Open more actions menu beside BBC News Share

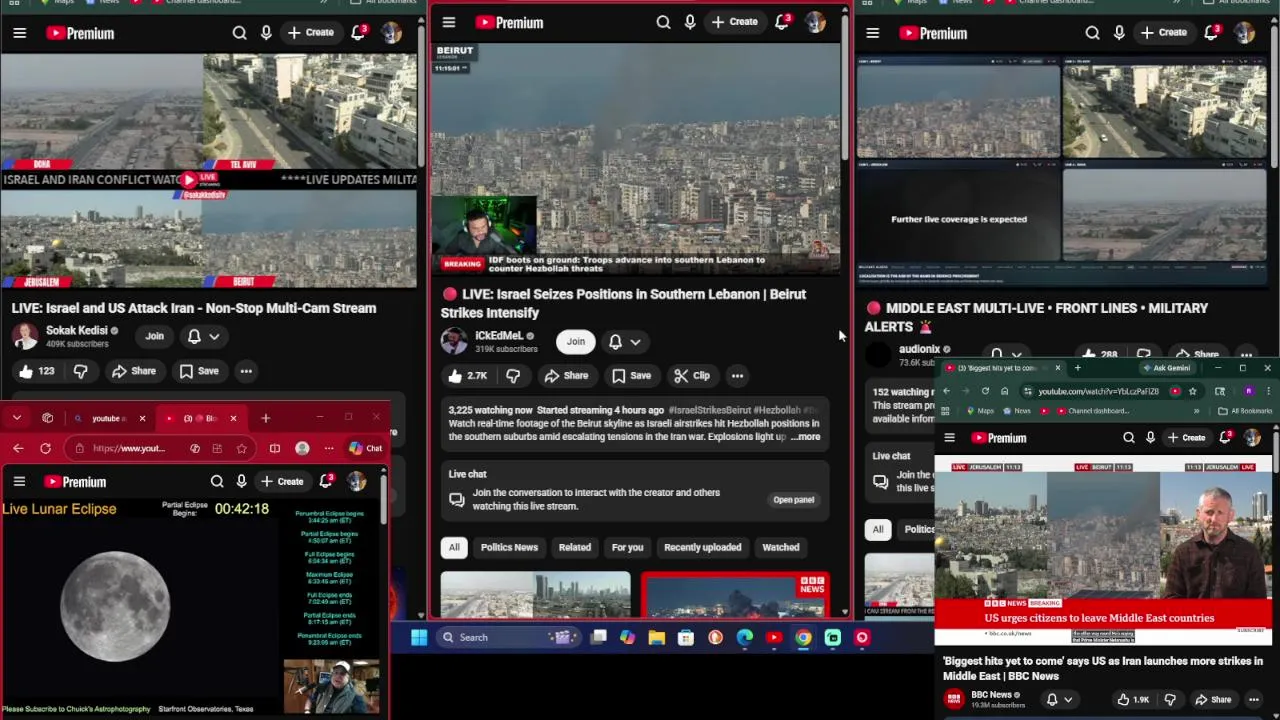(x=1253, y=699)
